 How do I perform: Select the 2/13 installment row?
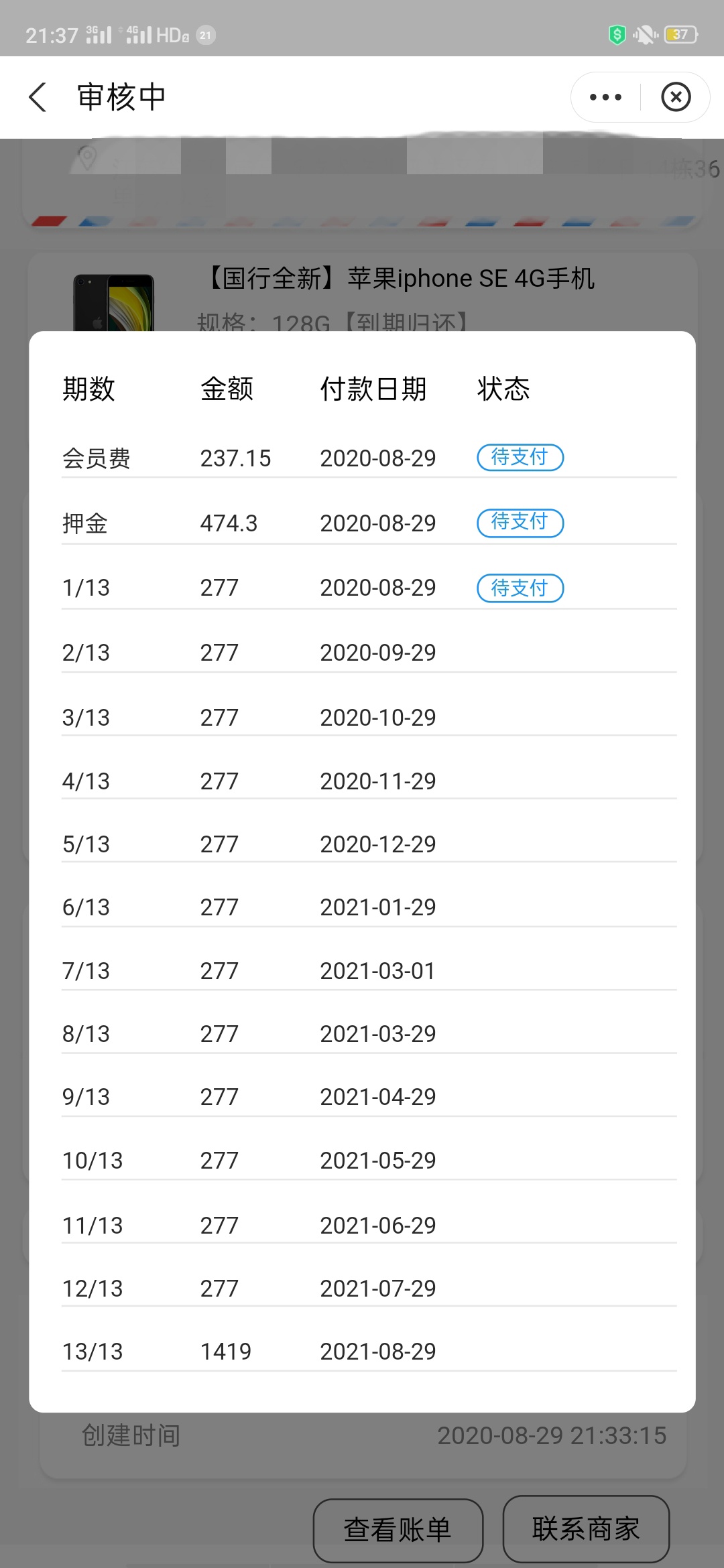click(369, 653)
